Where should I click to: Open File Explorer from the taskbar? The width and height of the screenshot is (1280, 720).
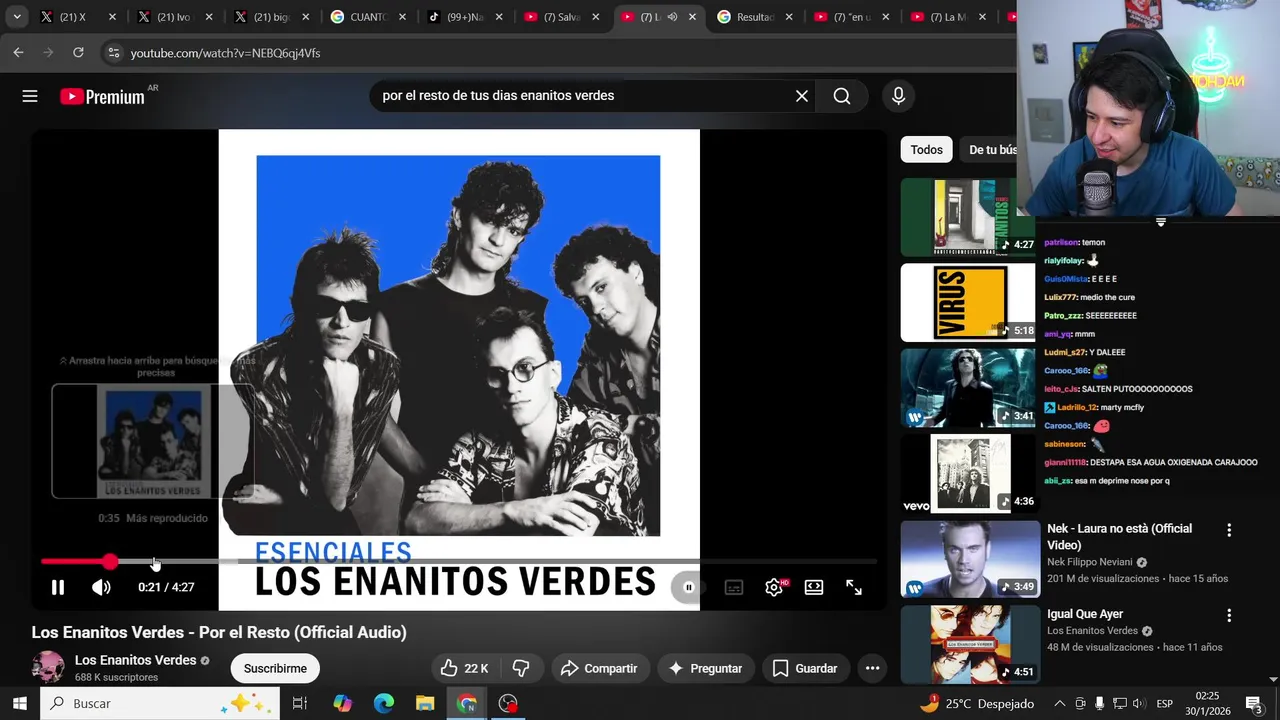coord(425,703)
